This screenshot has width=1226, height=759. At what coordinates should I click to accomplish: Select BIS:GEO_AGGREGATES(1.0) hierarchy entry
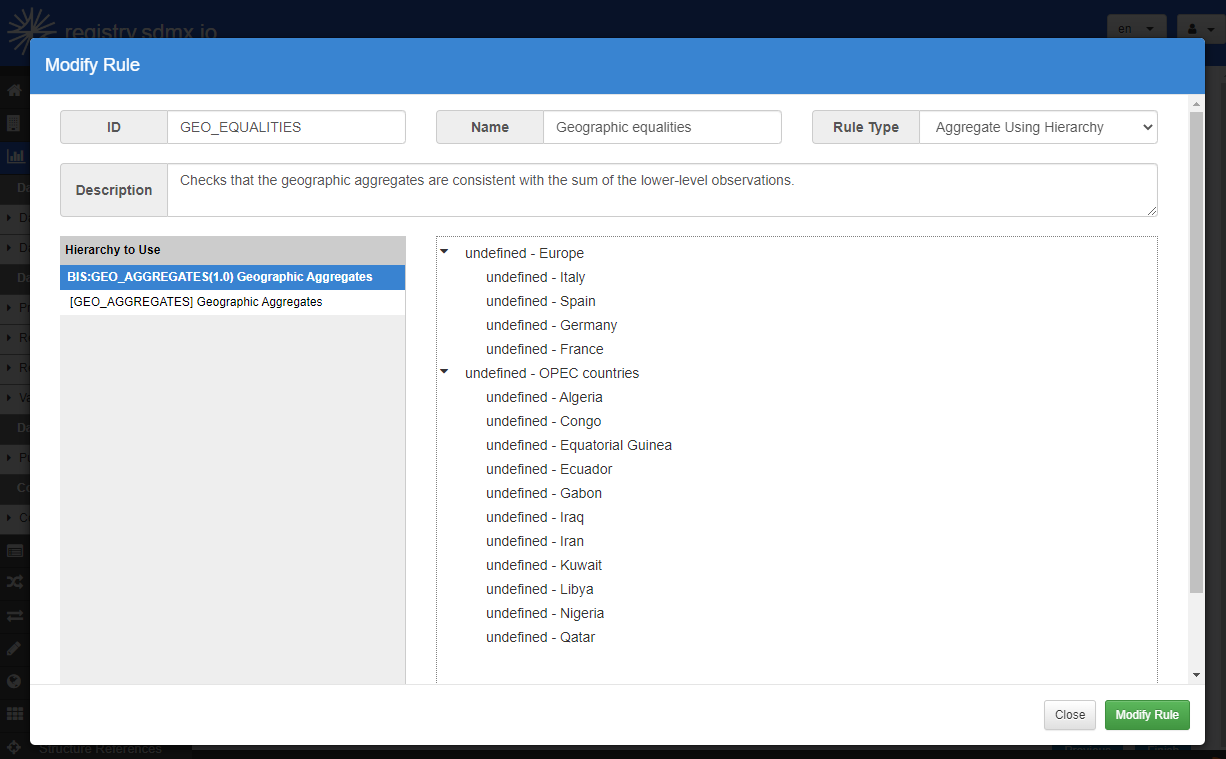232,277
